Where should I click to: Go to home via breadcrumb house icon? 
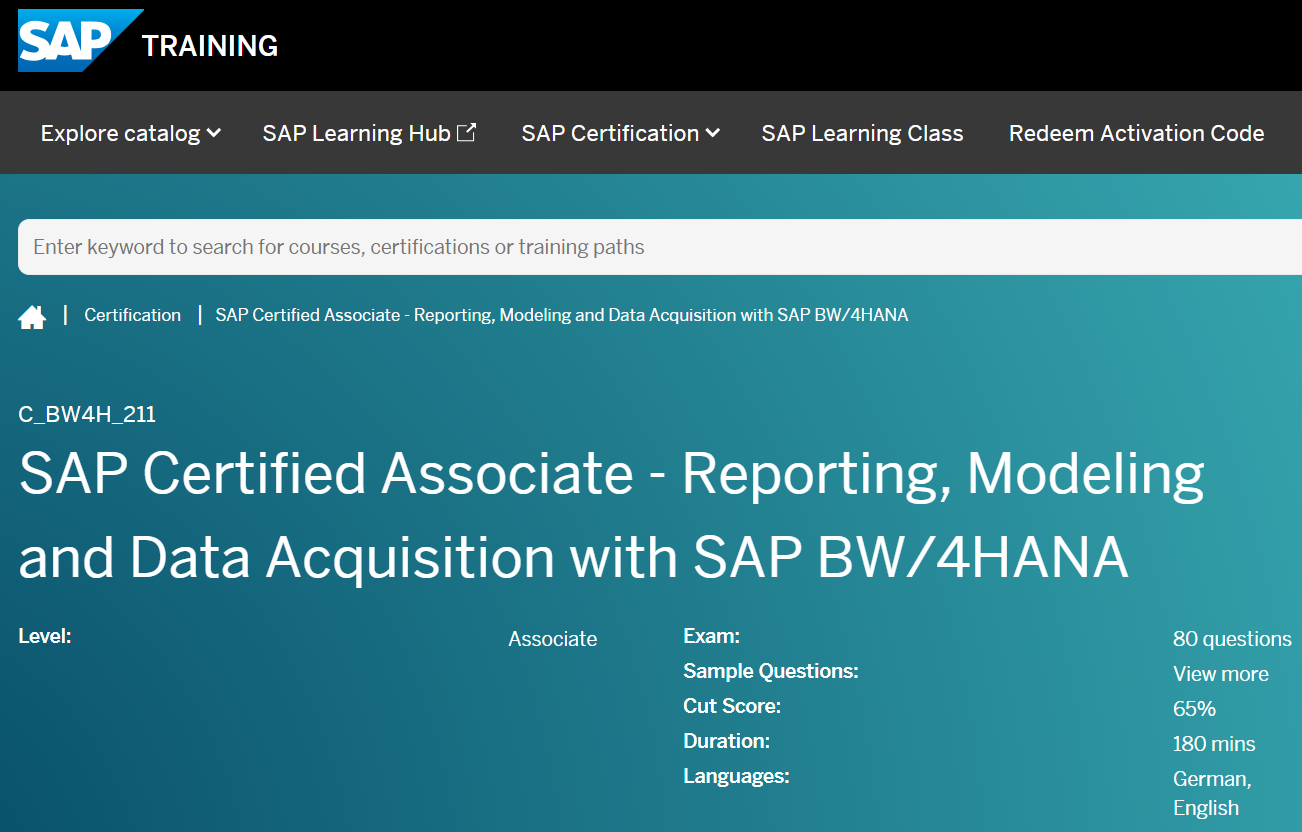(x=32, y=317)
